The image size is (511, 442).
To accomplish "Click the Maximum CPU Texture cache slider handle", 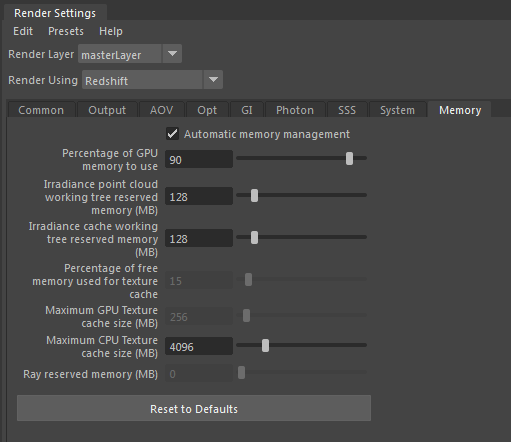I will click(x=265, y=345).
